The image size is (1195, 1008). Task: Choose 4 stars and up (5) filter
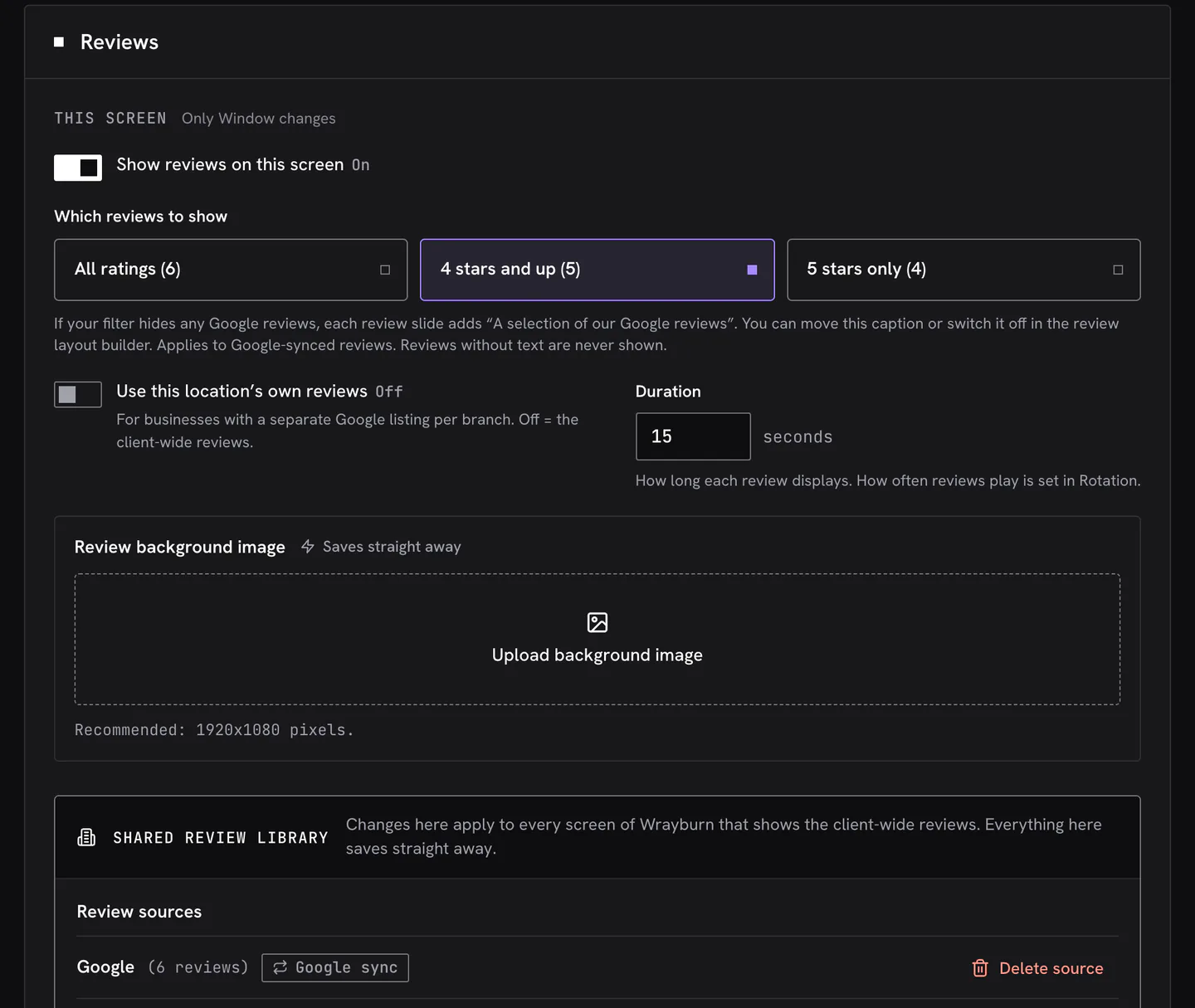[x=597, y=270]
